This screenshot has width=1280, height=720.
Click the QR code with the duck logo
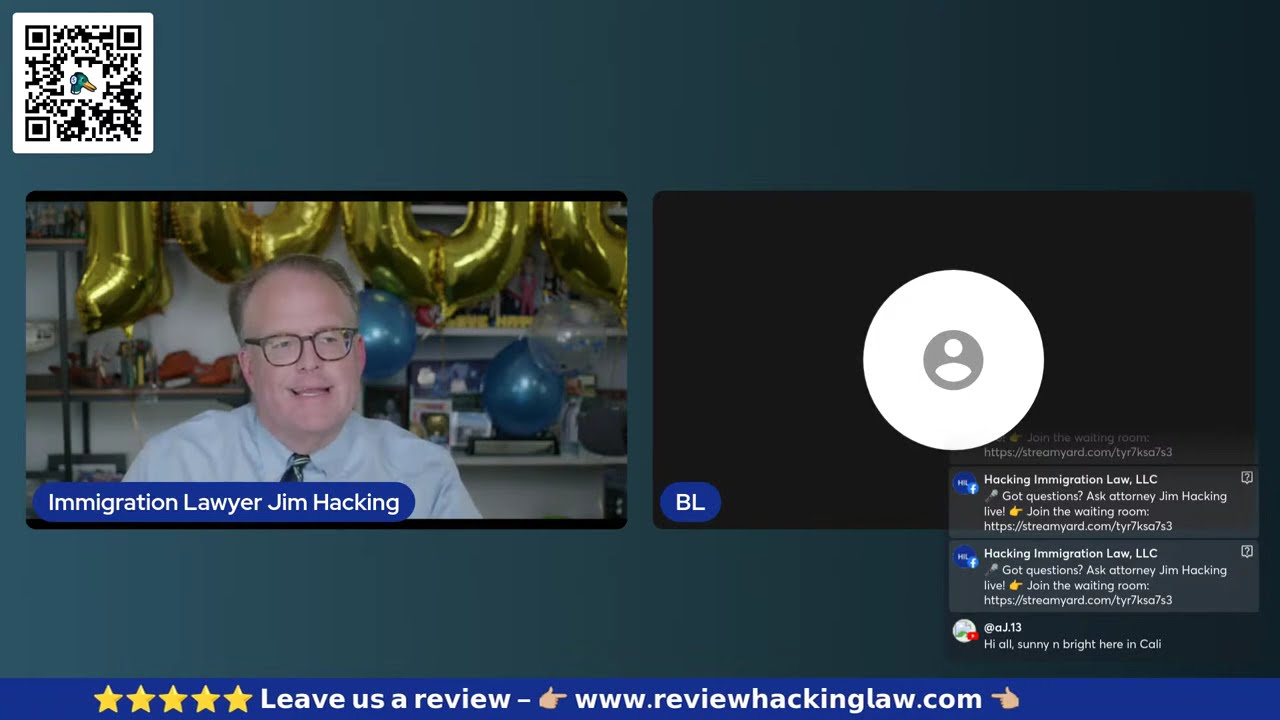click(83, 83)
